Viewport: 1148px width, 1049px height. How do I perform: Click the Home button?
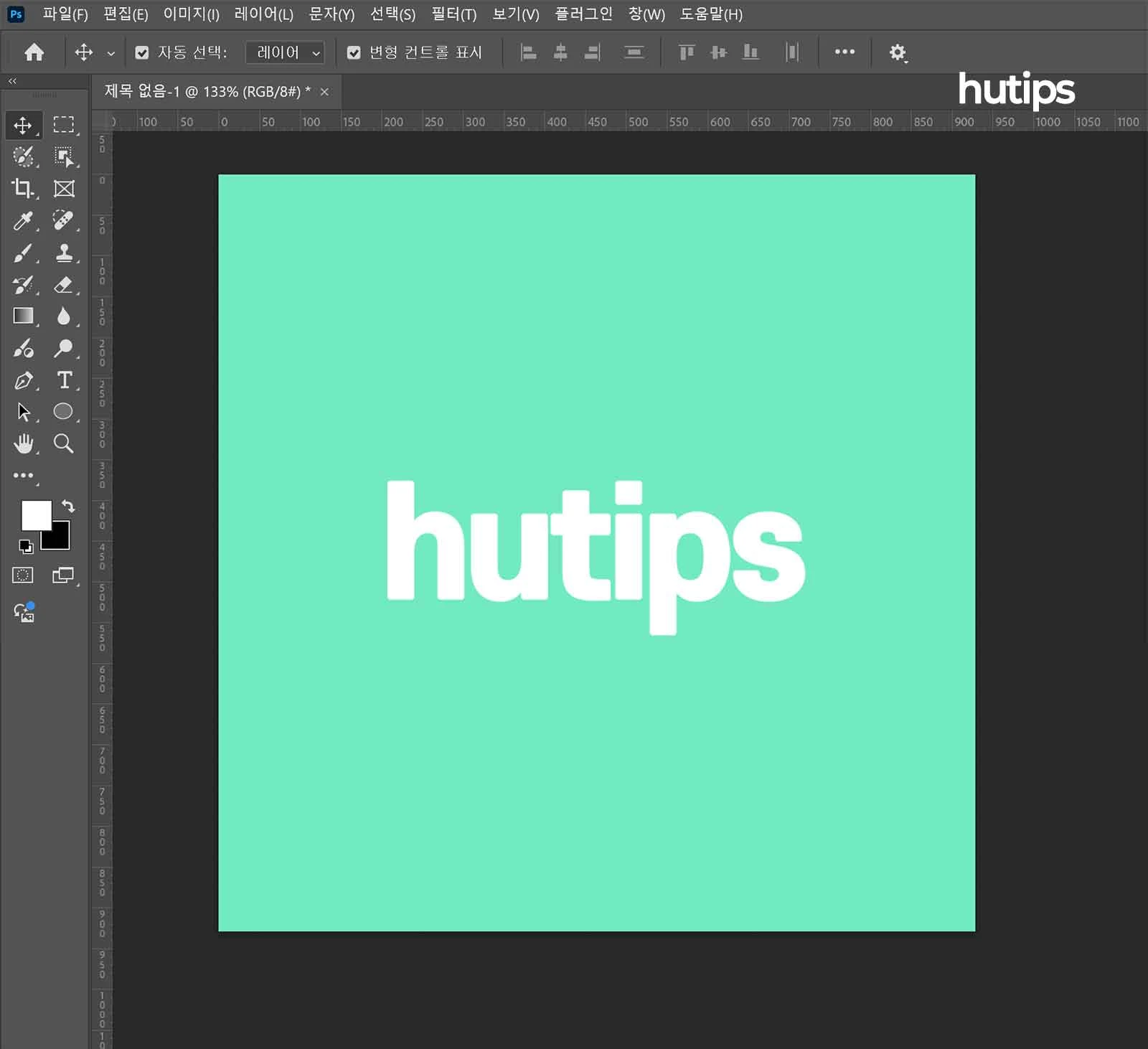pos(34,52)
